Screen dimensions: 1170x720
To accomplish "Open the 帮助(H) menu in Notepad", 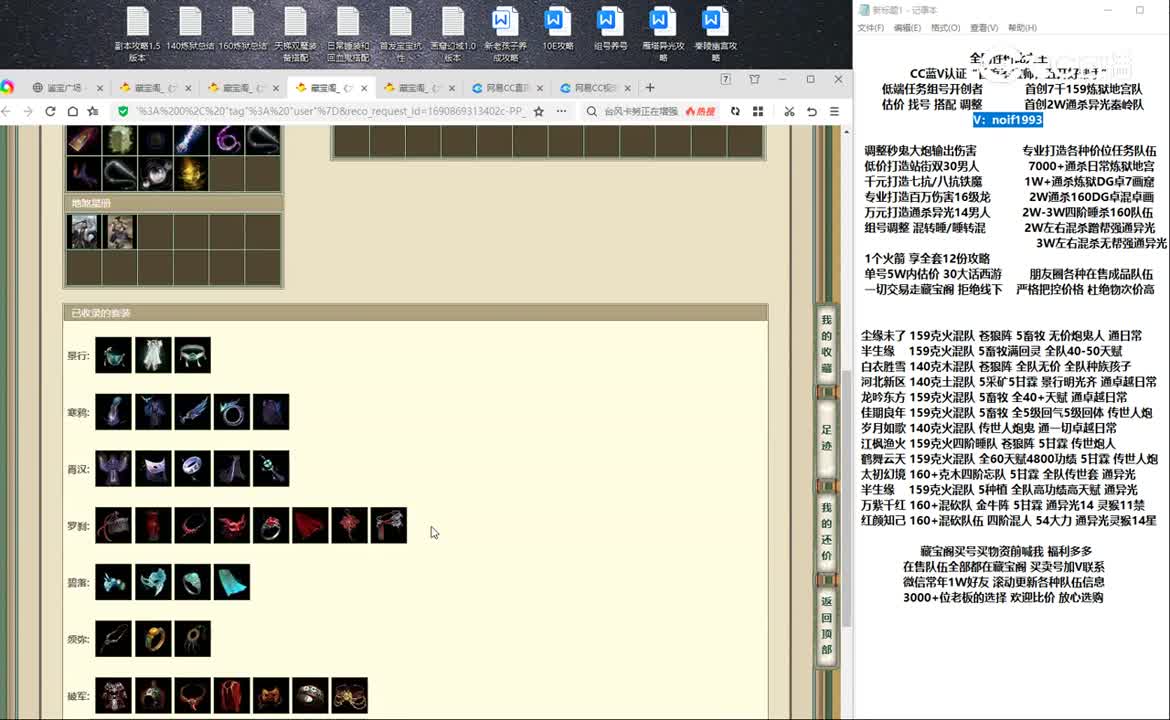I will [1022, 28].
